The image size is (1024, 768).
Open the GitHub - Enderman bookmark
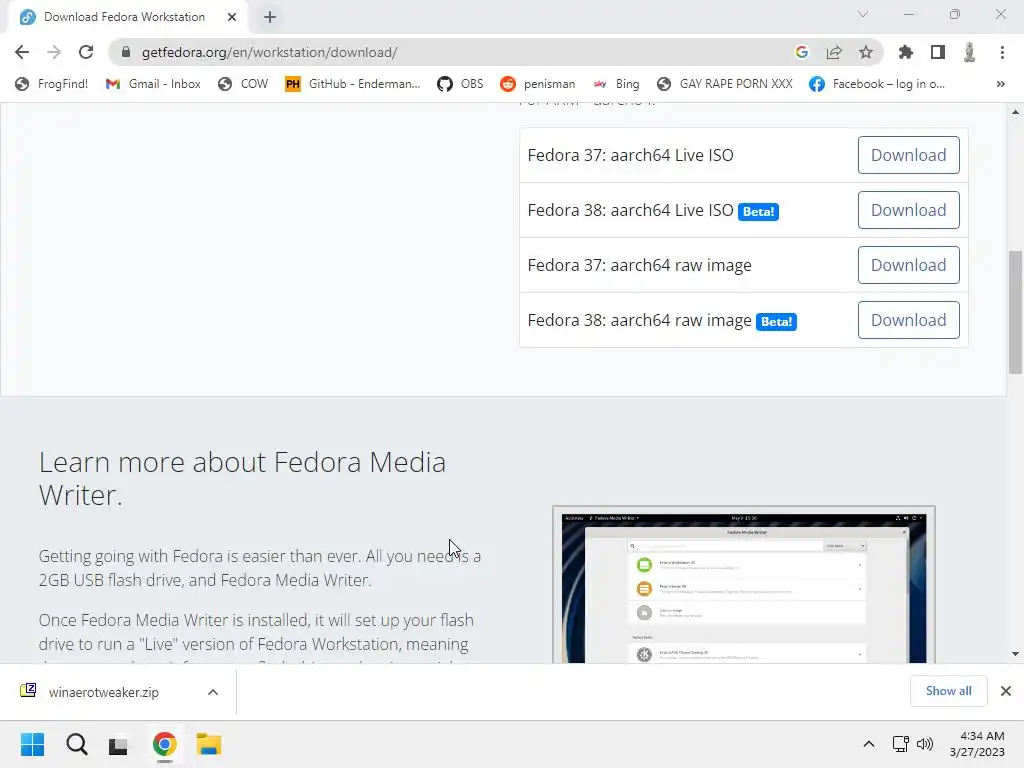coord(353,84)
